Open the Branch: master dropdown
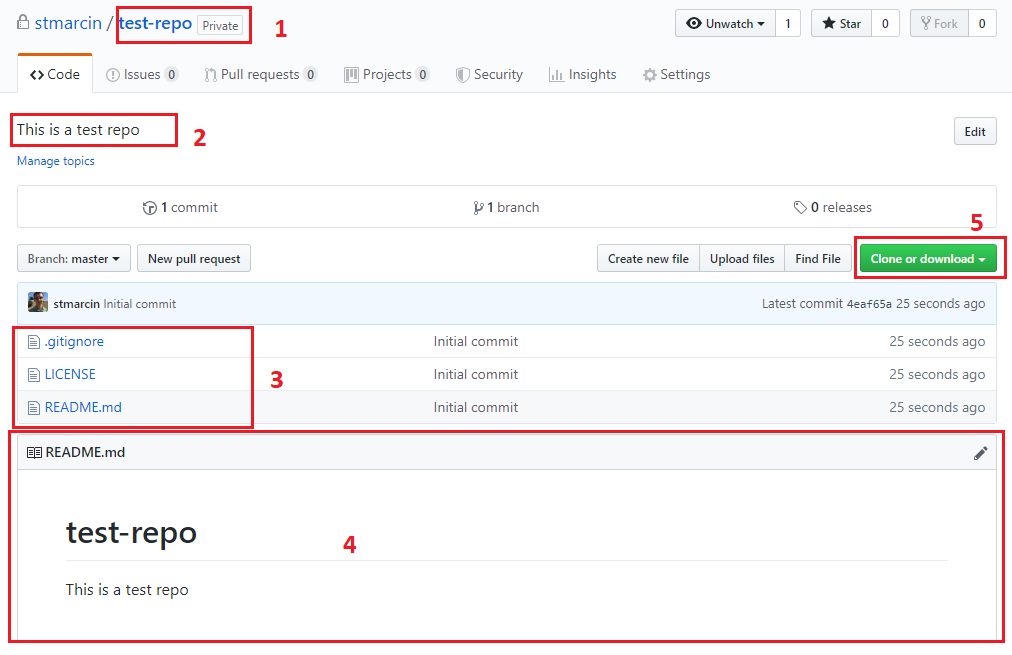1012x655 pixels. [74, 259]
